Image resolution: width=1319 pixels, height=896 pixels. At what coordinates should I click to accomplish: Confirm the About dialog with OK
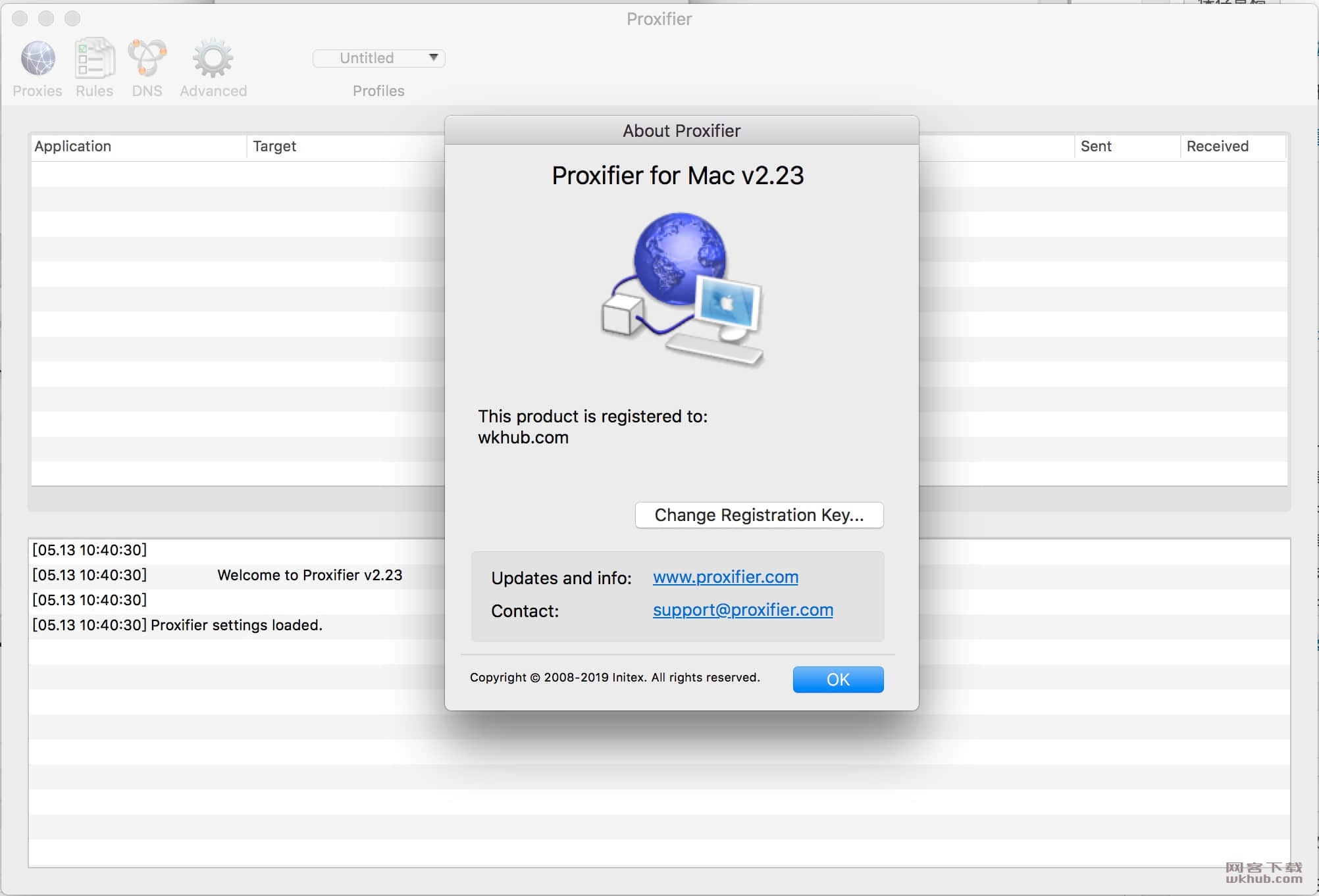pos(838,680)
